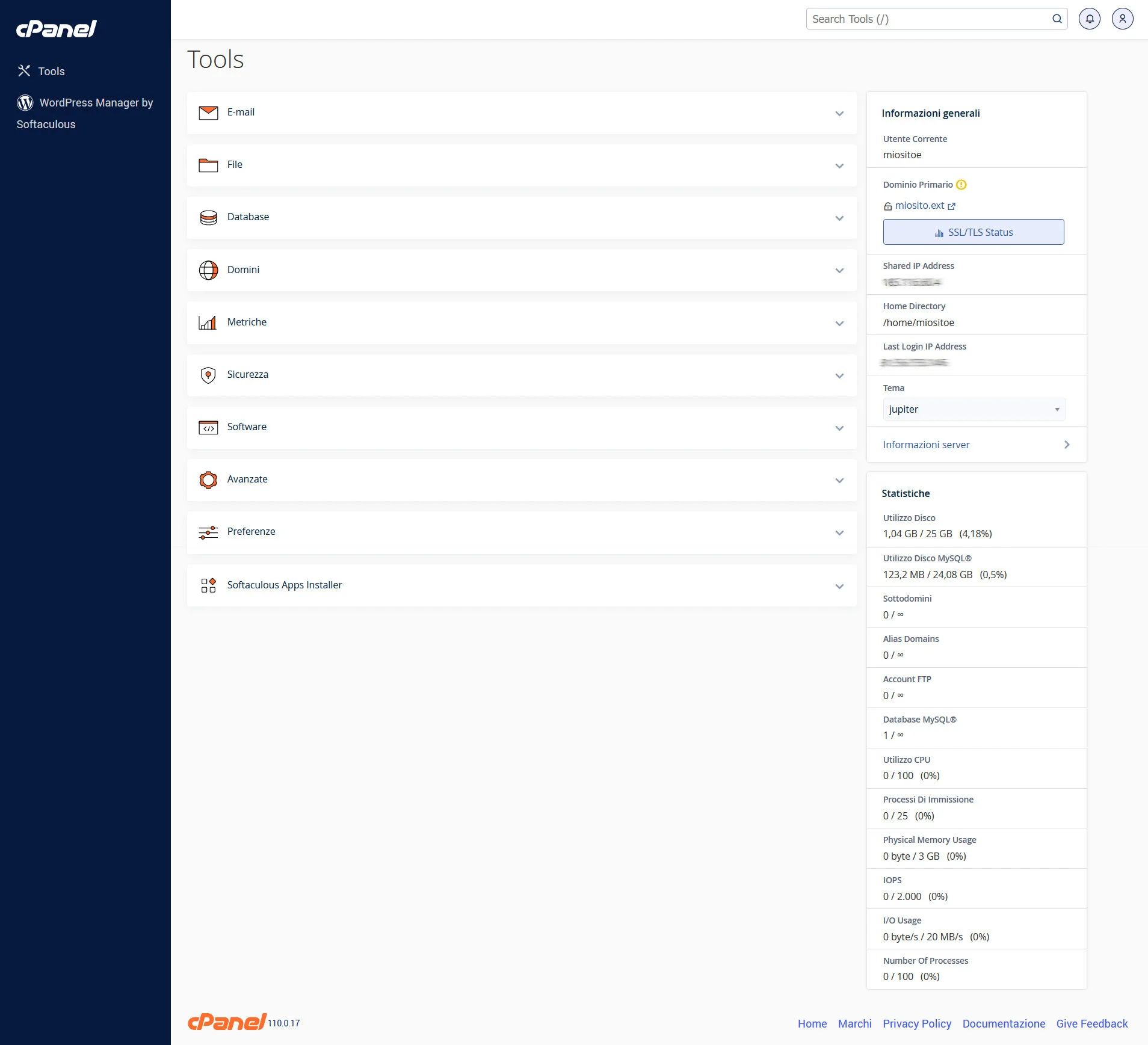The width and height of the screenshot is (1148, 1045).
Task: Open the miosito.ext domain link
Action: tap(921, 205)
